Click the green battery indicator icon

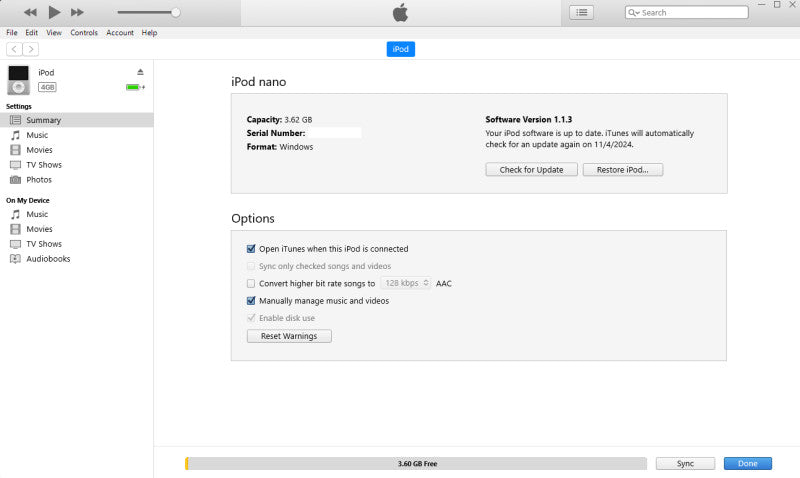click(135, 87)
